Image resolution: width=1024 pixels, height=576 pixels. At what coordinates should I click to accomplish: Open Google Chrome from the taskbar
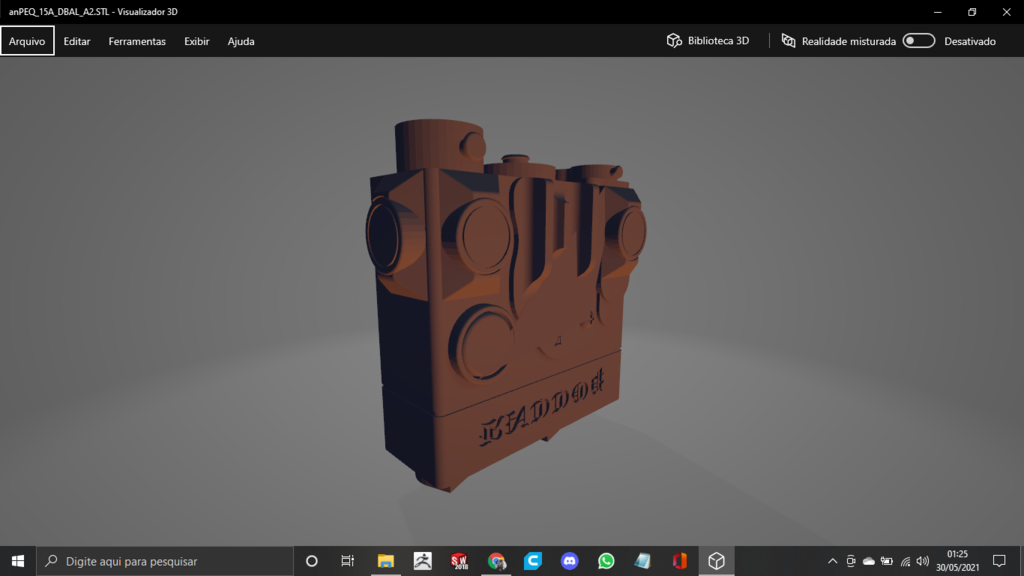point(496,561)
